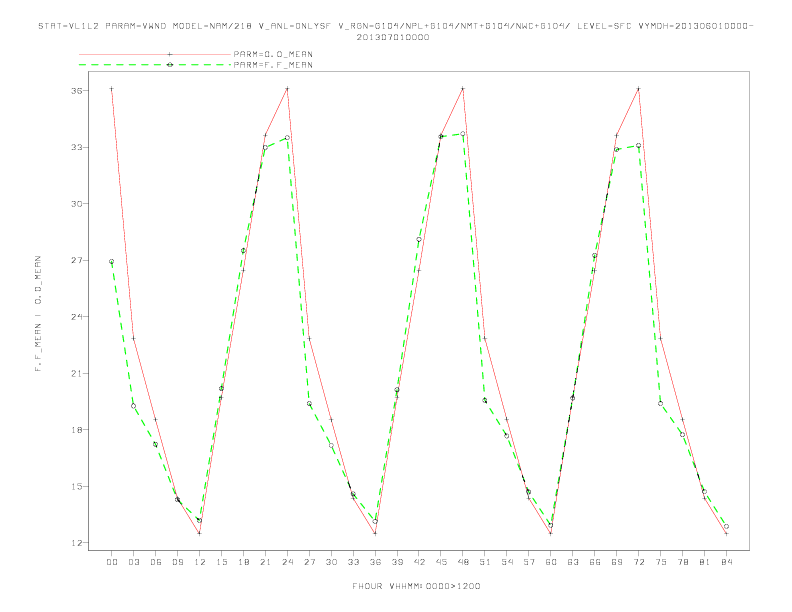
Task: Click x-axis tick label 69
Action: (617, 562)
